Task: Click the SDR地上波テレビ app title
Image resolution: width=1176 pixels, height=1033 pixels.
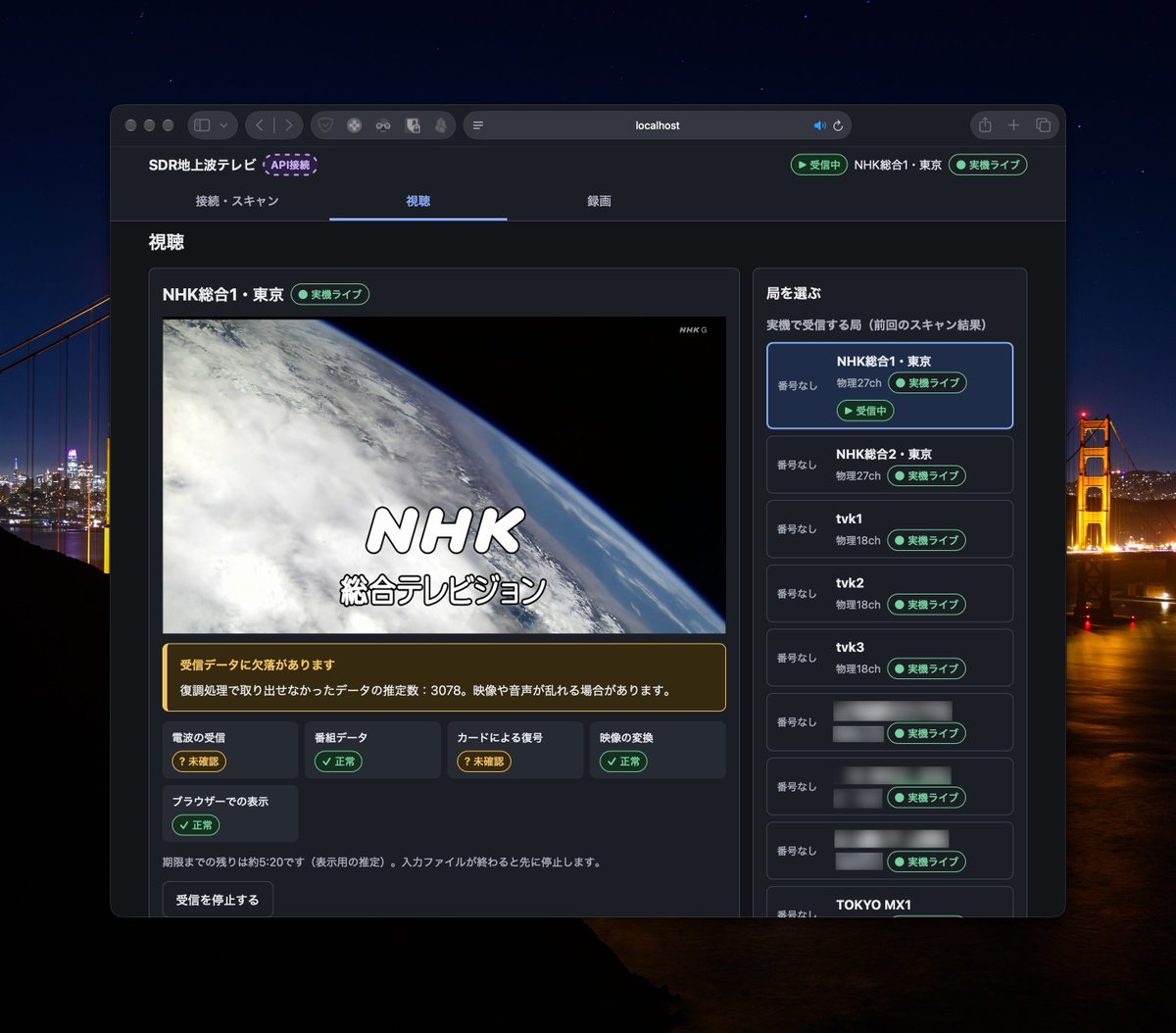Action: [x=203, y=165]
